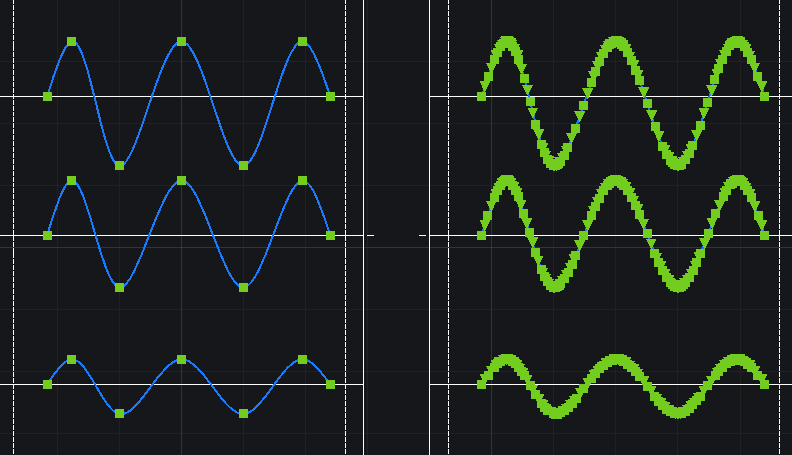
Task: Select starting keyframe of top-right baked curve
Action: [x=482, y=97]
